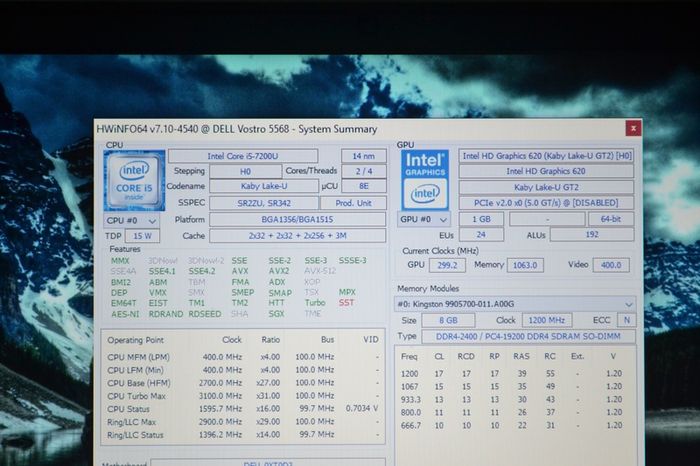Click the 64-bit GPU bus width value
This screenshot has width=700, height=466.
click(x=611, y=219)
